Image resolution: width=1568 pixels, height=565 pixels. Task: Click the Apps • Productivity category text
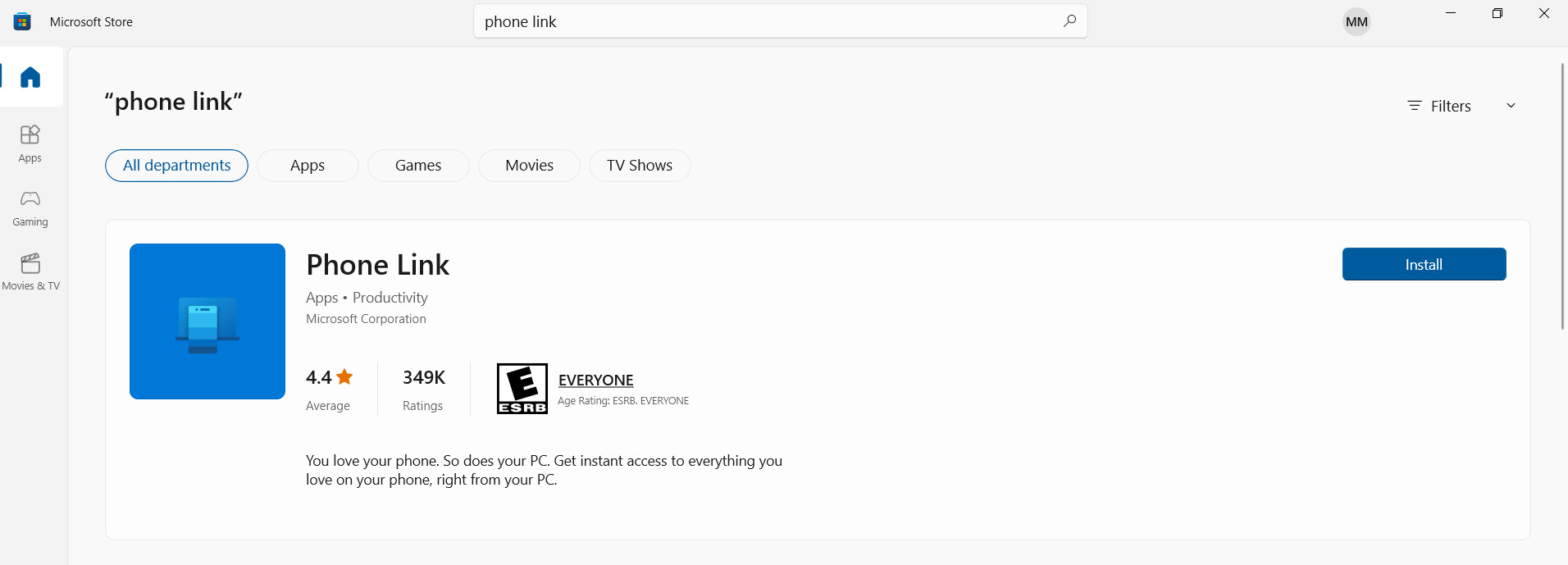pyautogui.click(x=367, y=298)
